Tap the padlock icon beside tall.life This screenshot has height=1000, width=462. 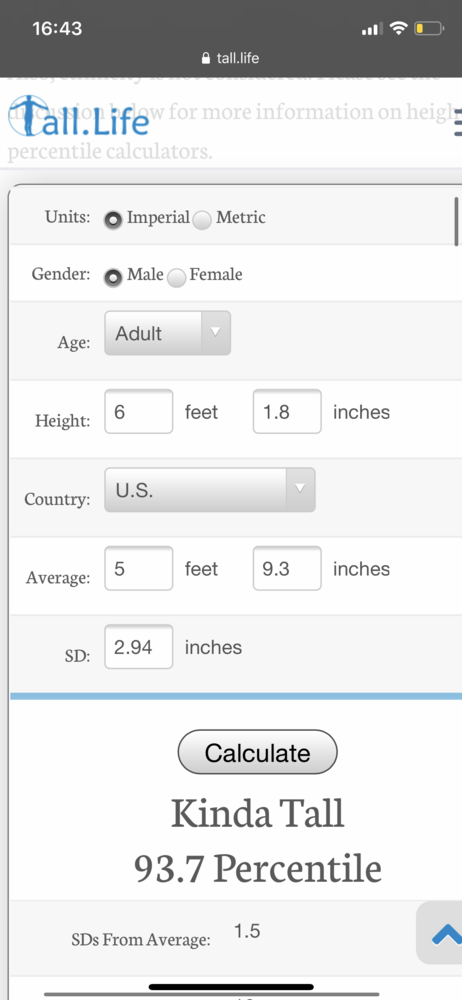click(205, 59)
